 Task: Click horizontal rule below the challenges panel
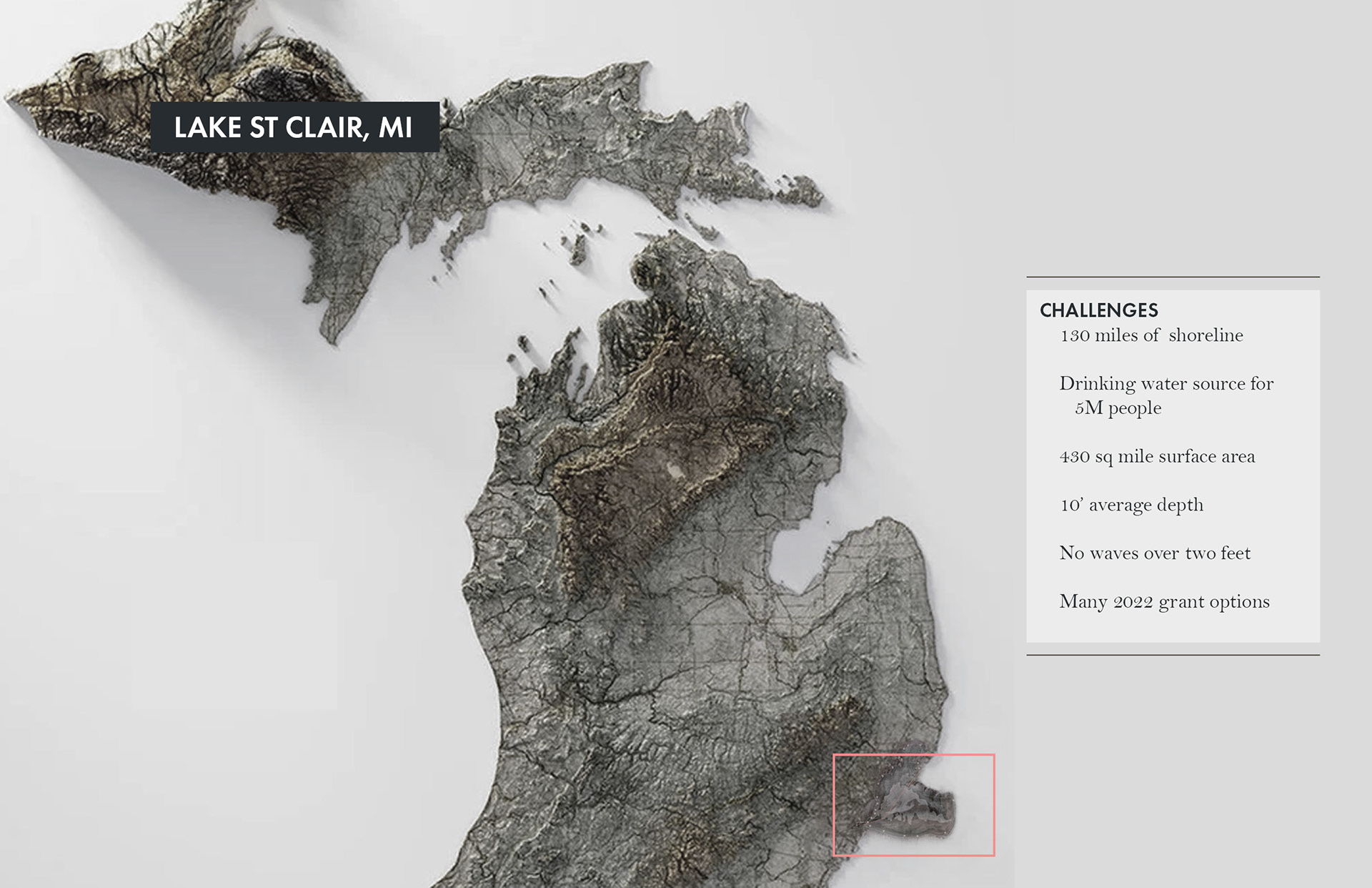(x=1173, y=655)
